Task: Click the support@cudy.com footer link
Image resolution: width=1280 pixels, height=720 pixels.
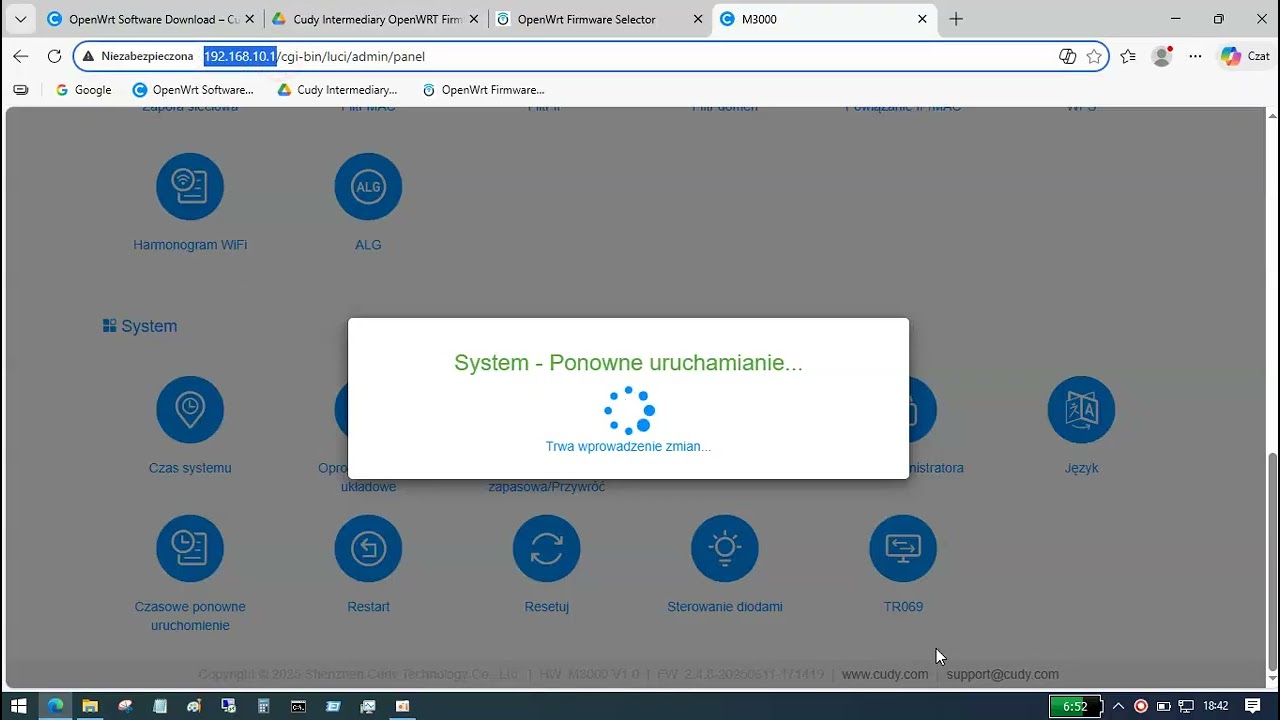Action: click(1002, 674)
